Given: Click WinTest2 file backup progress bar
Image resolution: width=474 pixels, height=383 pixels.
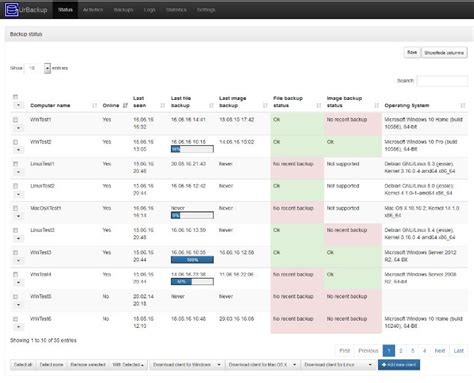Looking at the screenshot, I should [192, 149].
